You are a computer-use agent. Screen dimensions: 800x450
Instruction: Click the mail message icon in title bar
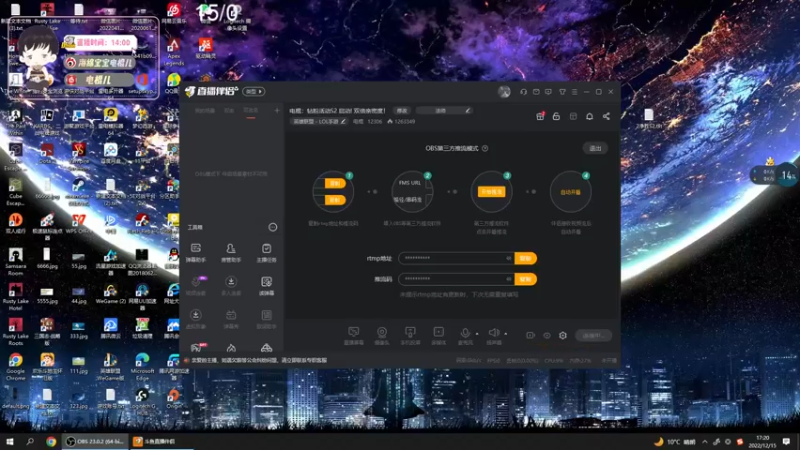click(x=536, y=92)
